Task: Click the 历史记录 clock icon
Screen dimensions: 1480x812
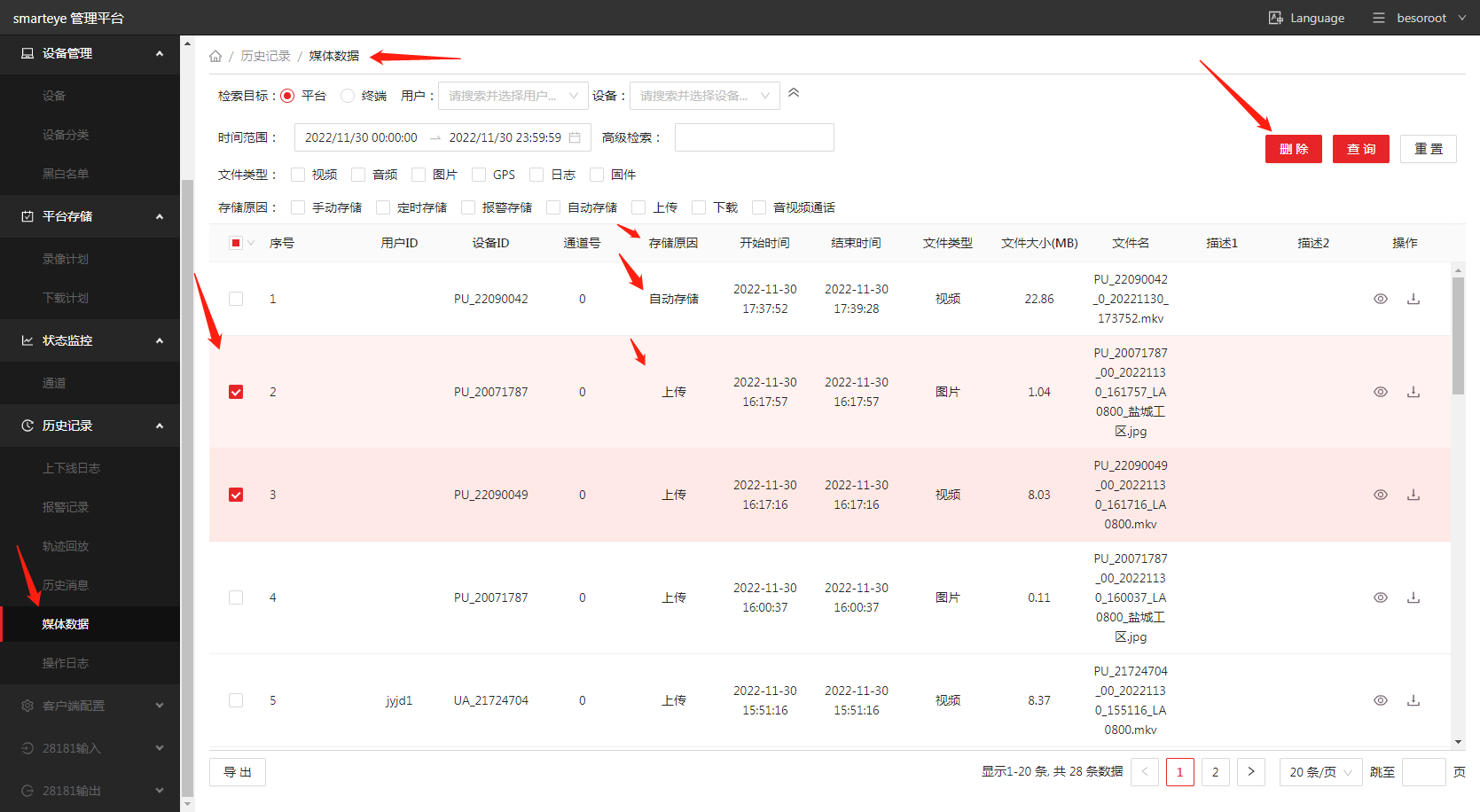Action: coord(27,426)
